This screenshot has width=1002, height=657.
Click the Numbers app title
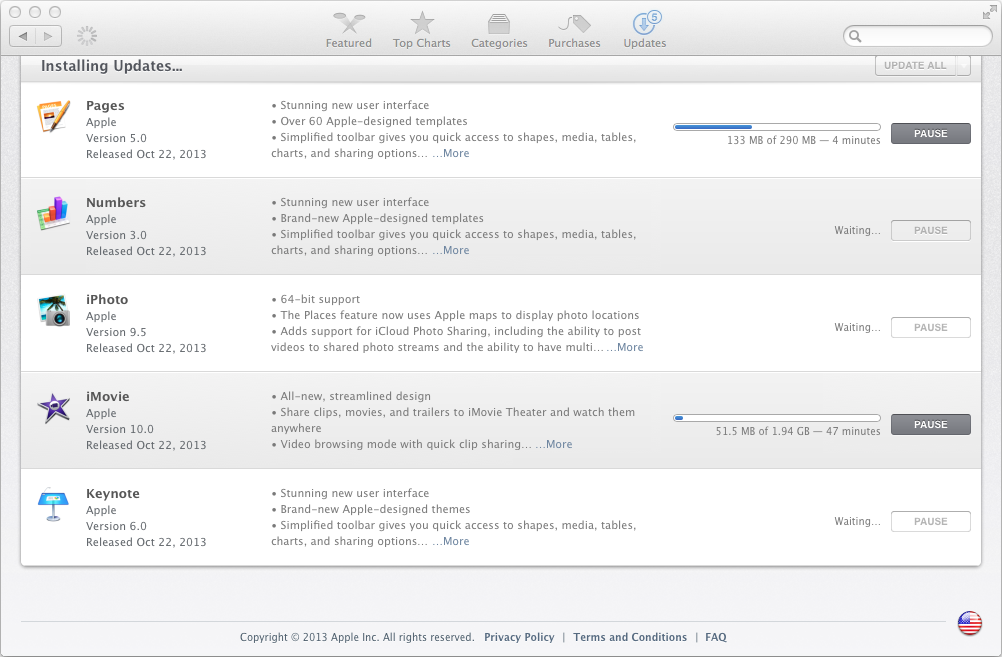[116, 203]
